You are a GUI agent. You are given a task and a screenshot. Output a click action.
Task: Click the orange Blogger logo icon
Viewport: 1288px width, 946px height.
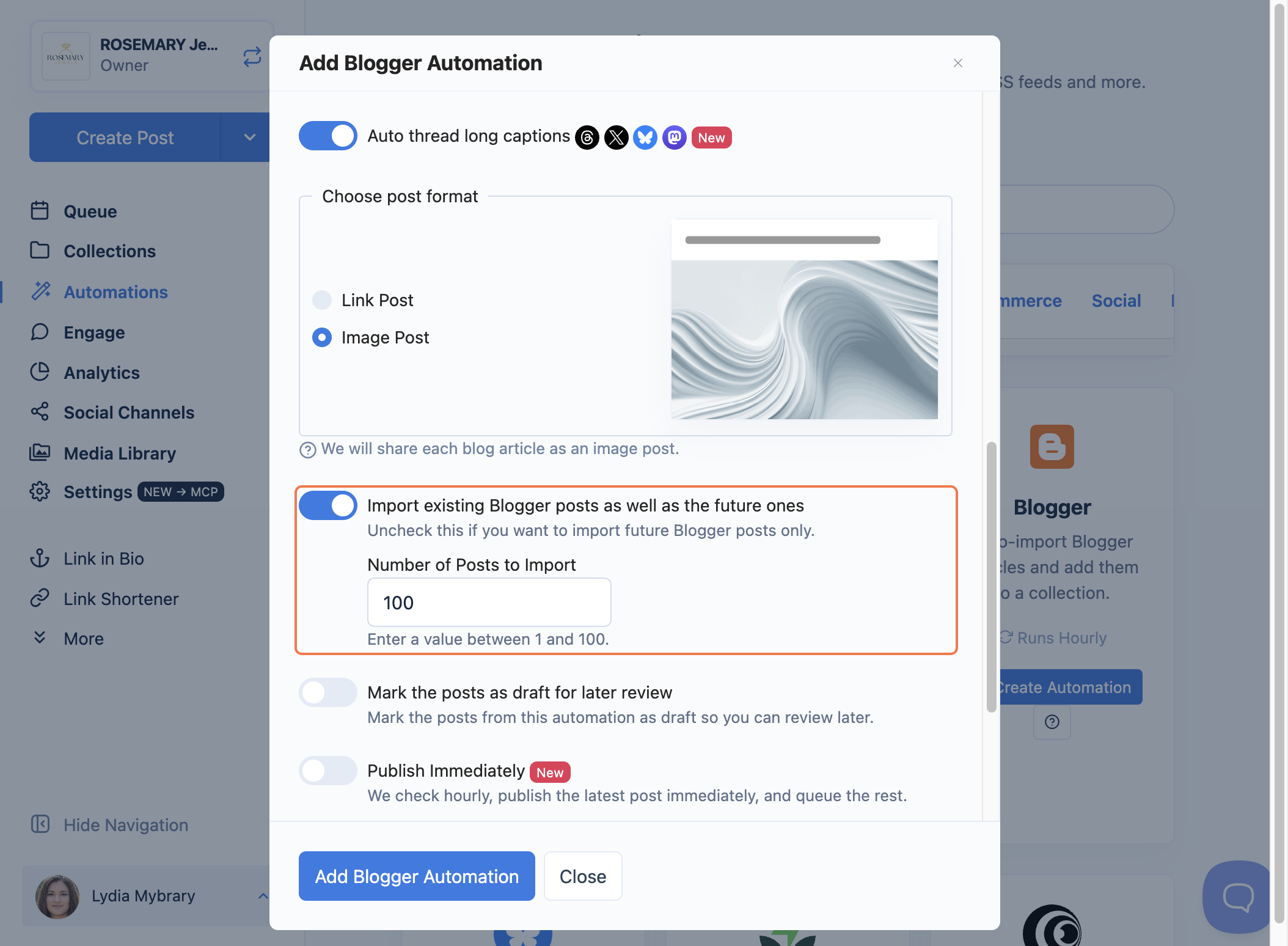coord(1052,447)
